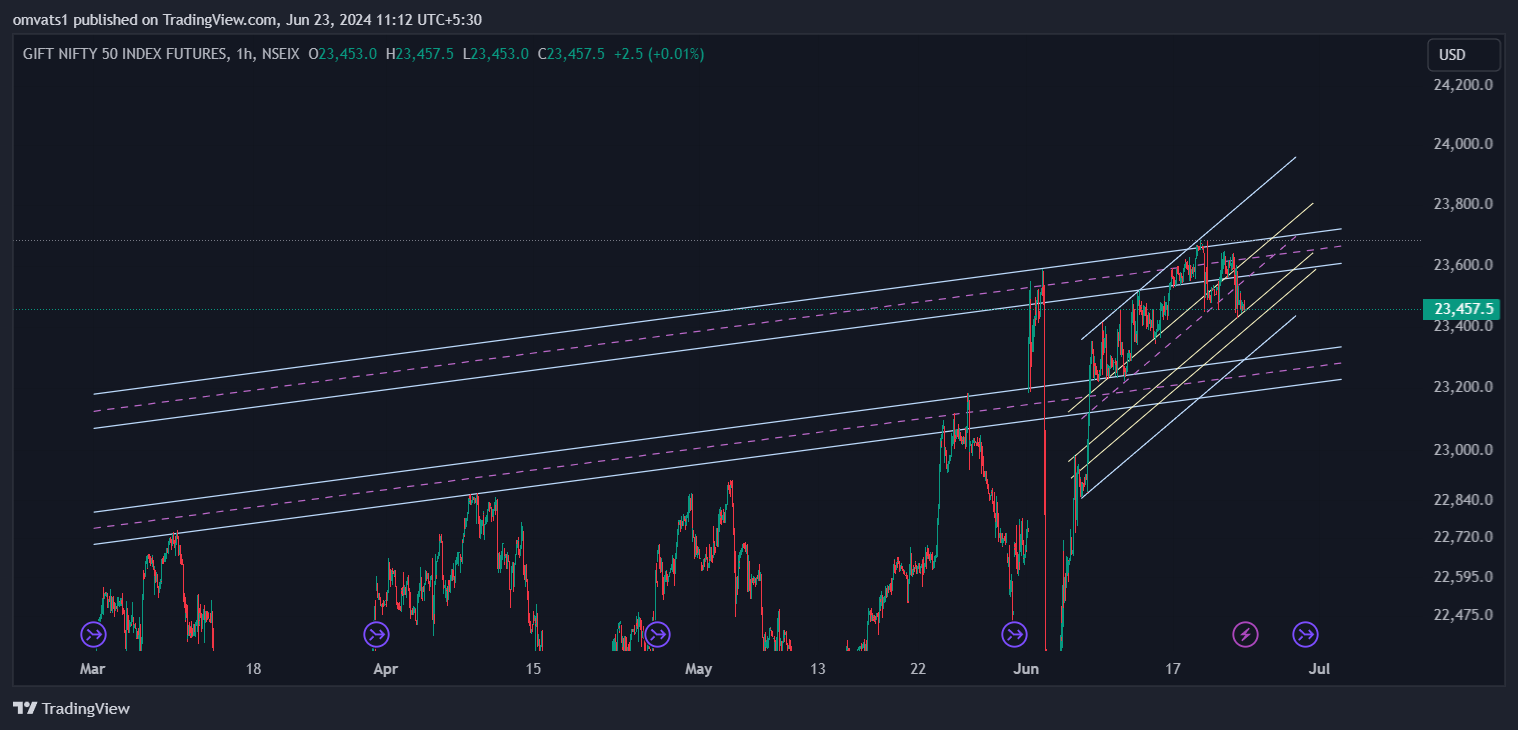Click the 17 date label on the time axis
1518x730 pixels.
pos(1173,668)
